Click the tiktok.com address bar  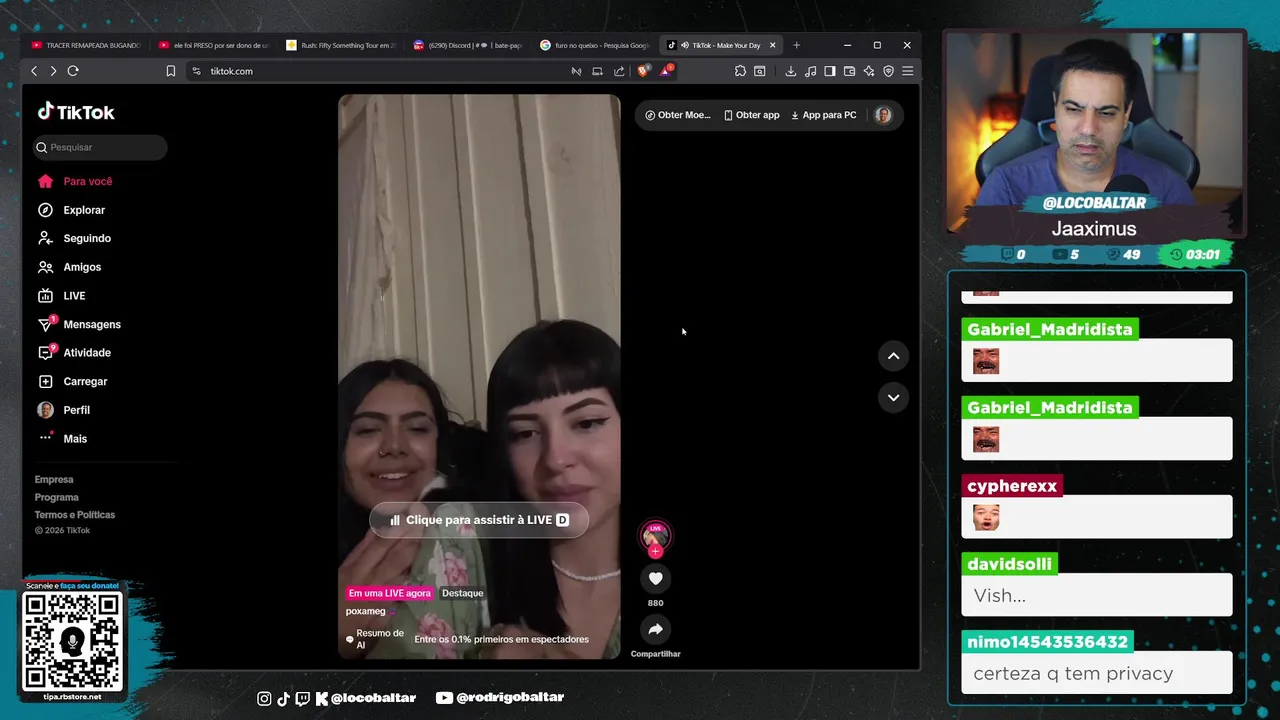coord(380,71)
